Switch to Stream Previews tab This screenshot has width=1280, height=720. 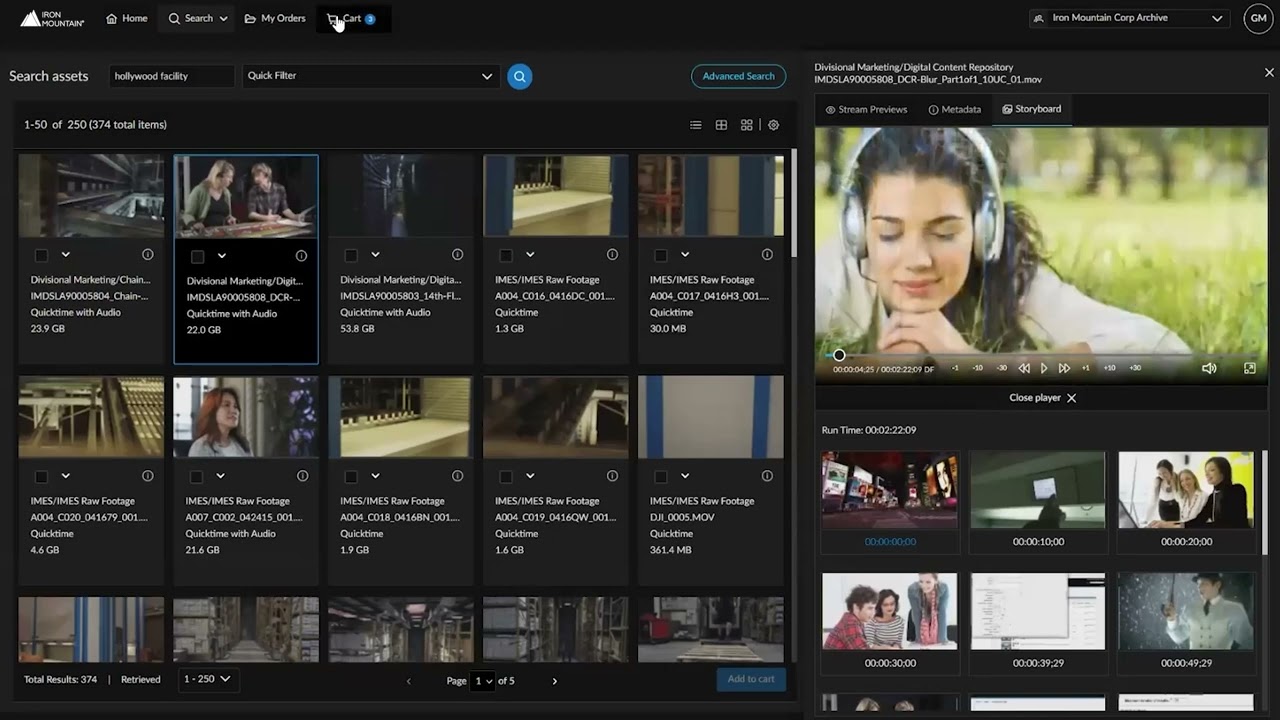tap(866, 109)
